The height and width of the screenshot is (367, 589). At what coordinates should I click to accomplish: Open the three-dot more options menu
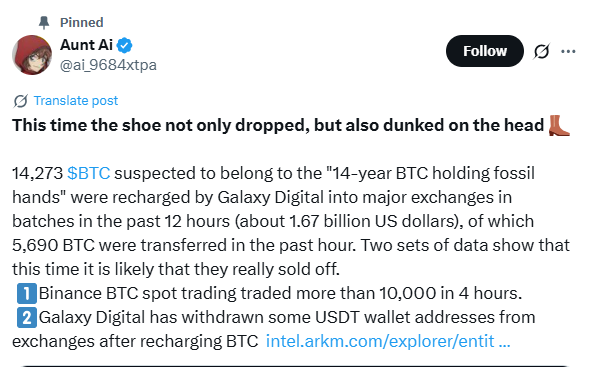click(568, 51)
